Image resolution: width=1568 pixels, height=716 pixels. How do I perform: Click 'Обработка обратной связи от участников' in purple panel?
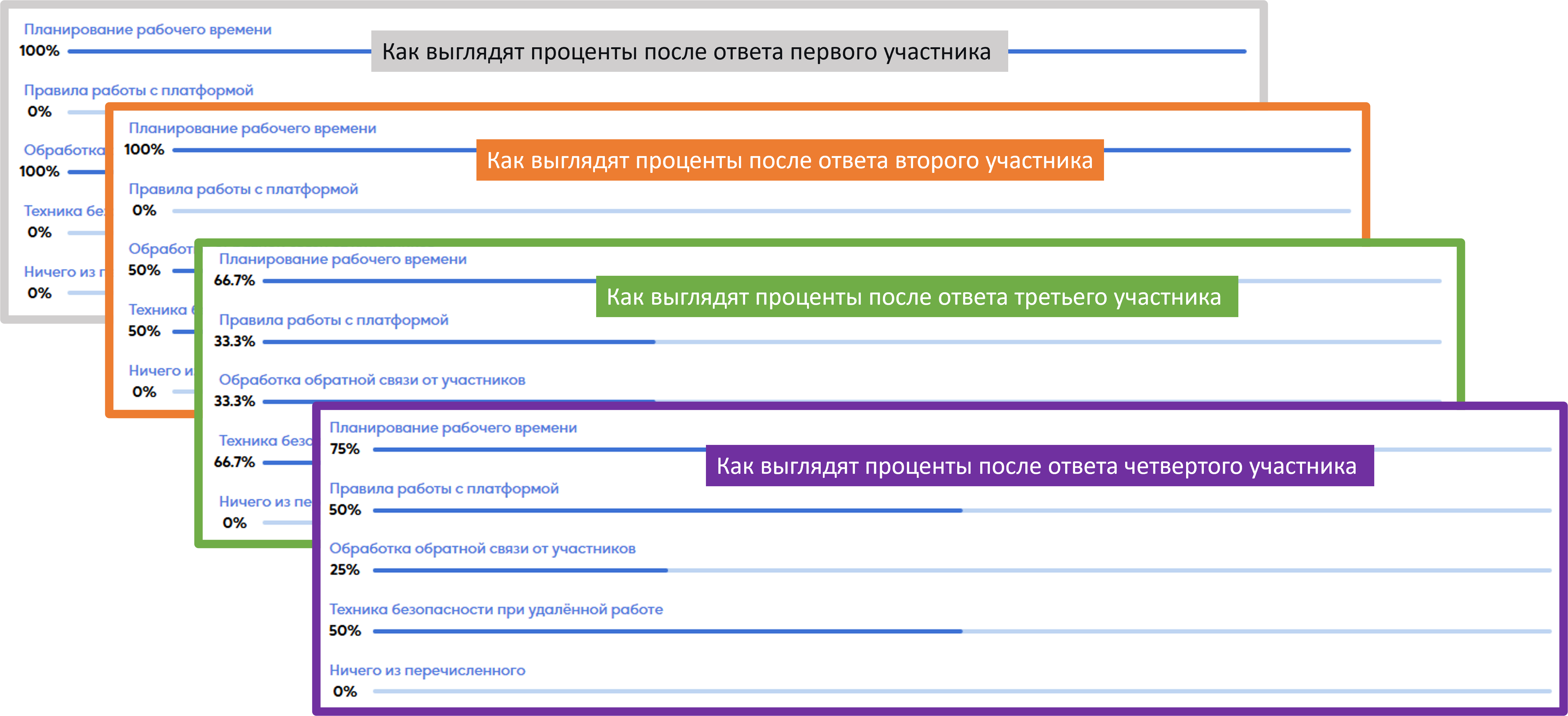point(482,549)
